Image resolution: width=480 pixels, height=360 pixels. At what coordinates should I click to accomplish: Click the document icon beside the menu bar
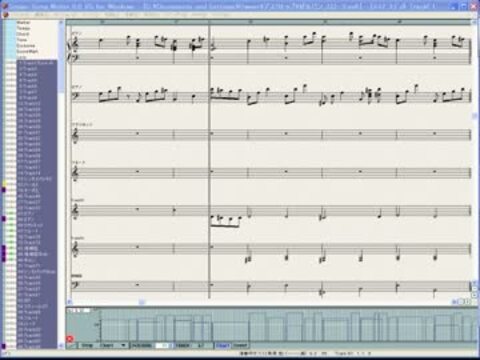pos(5,15)
